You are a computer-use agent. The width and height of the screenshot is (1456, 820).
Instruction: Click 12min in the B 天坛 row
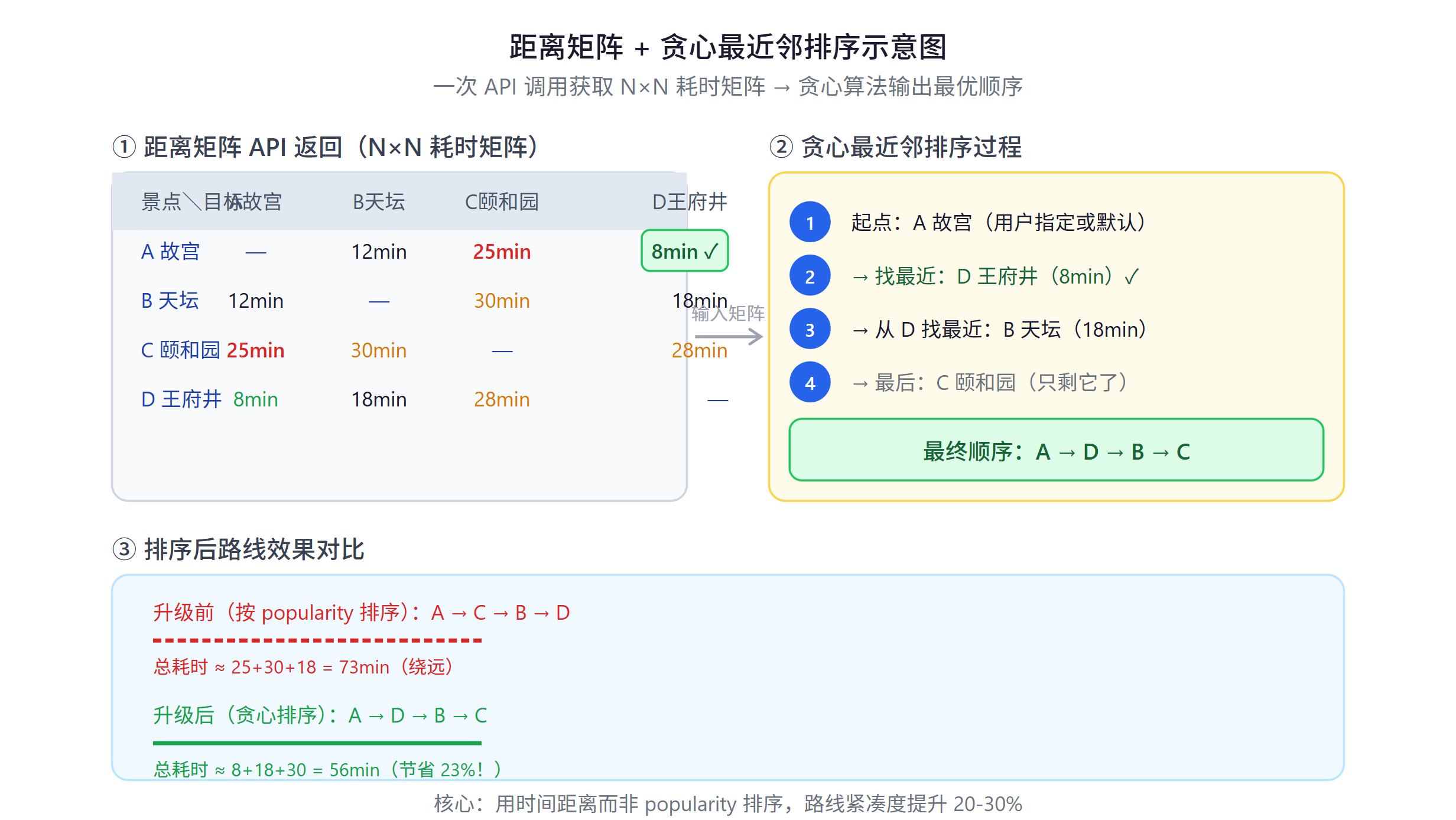click(256, 301)
